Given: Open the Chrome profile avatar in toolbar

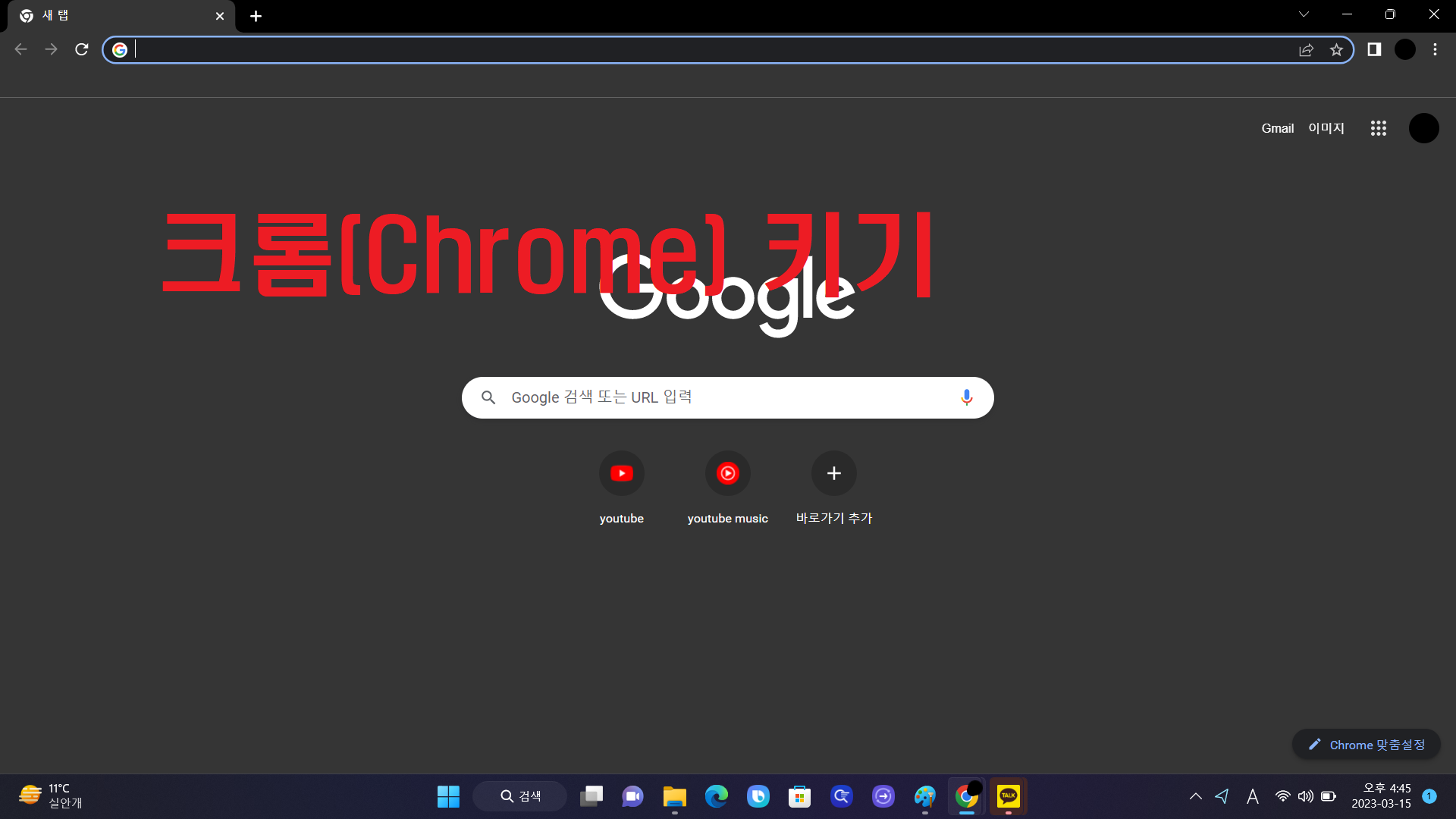Looking at the screenshot, I should [1405, 49].
